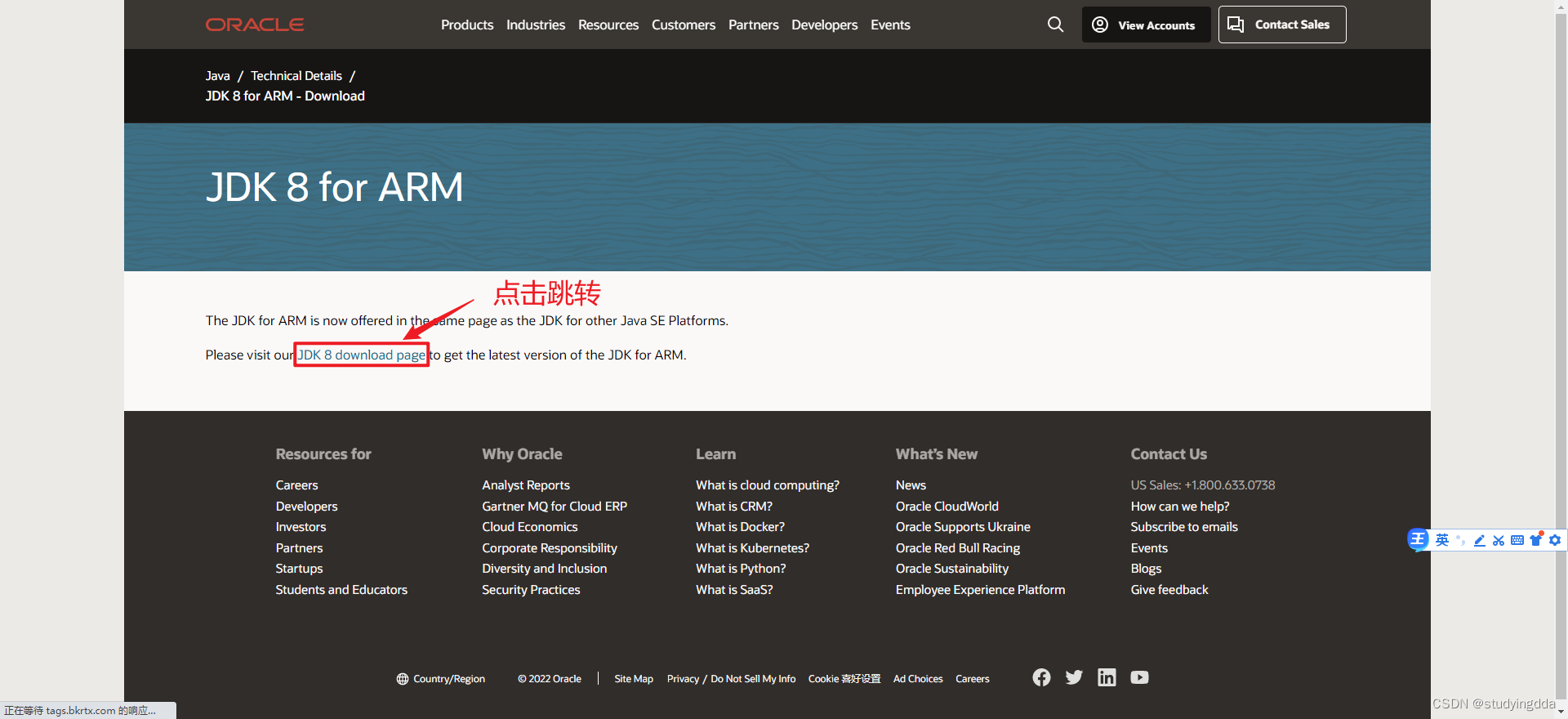
Task: Click the scrollbar up arrow
Action: [1561, 7]
